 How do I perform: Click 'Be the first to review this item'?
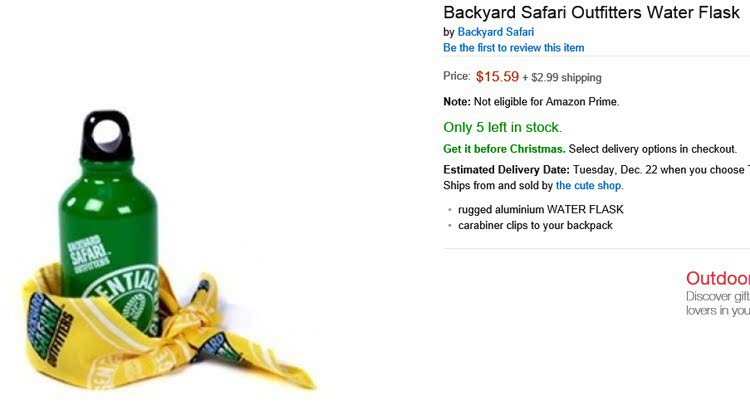click(x=514, y=48)
